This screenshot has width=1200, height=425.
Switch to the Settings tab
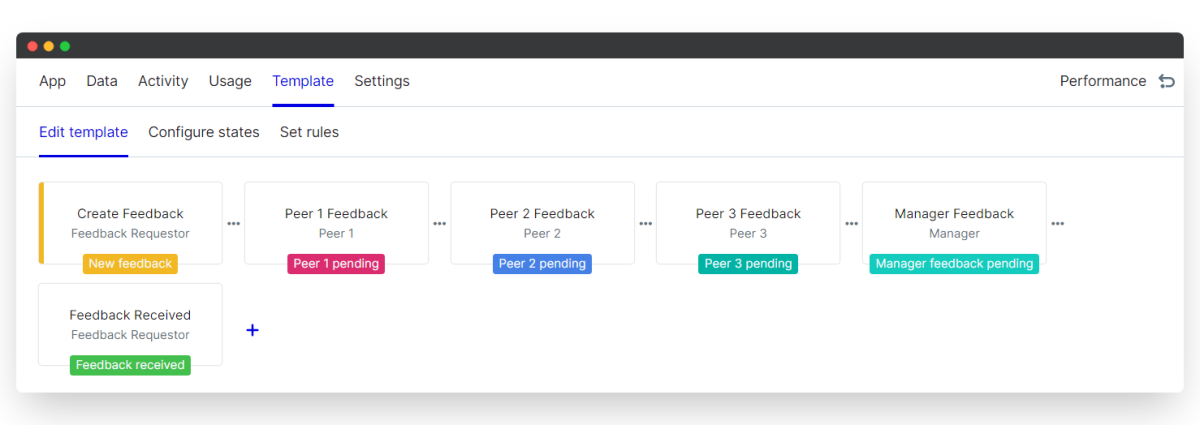(x=381, y=81)
